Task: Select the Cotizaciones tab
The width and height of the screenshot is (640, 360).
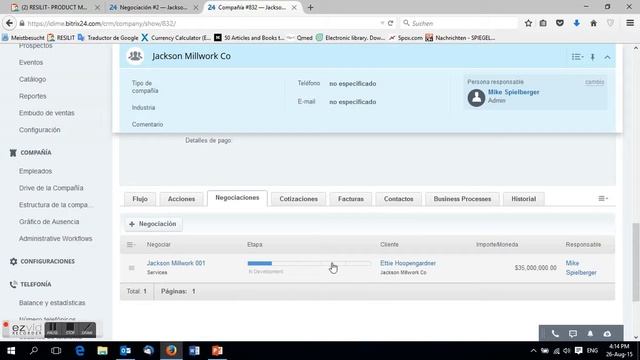Action: point(298,199)
